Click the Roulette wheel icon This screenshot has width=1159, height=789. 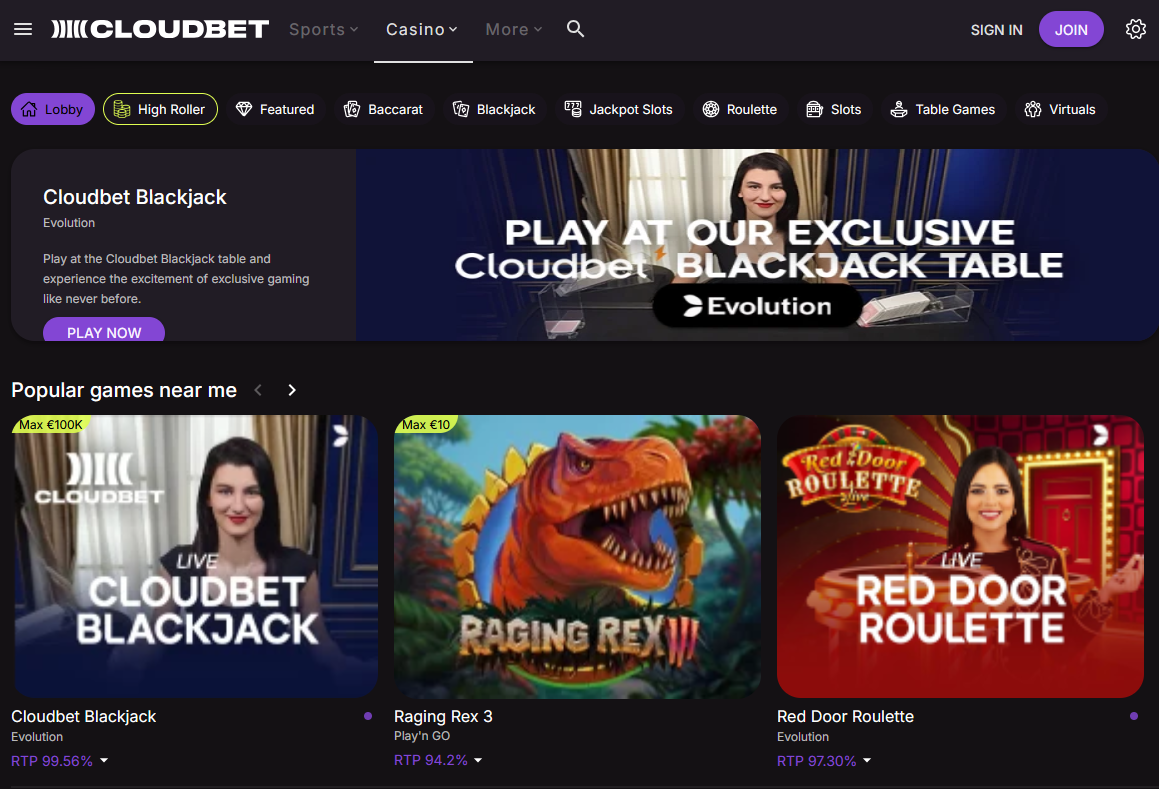pyautogui.click(x=710, y=109)
